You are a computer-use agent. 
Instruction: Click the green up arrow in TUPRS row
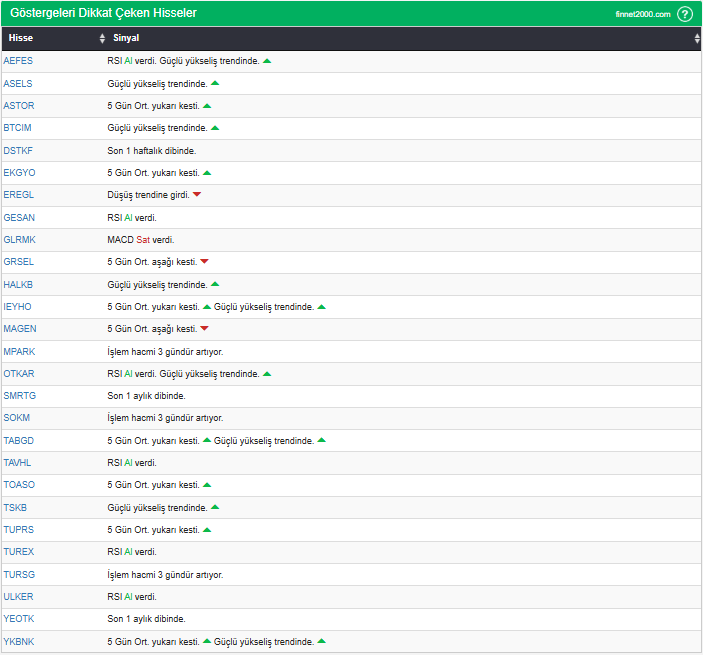point(207,529)
